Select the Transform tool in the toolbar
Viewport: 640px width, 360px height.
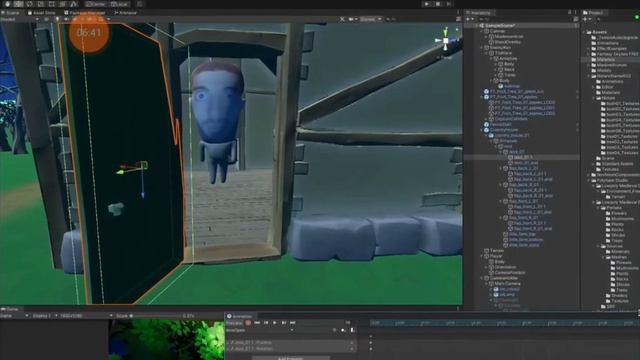click(62, 4)
